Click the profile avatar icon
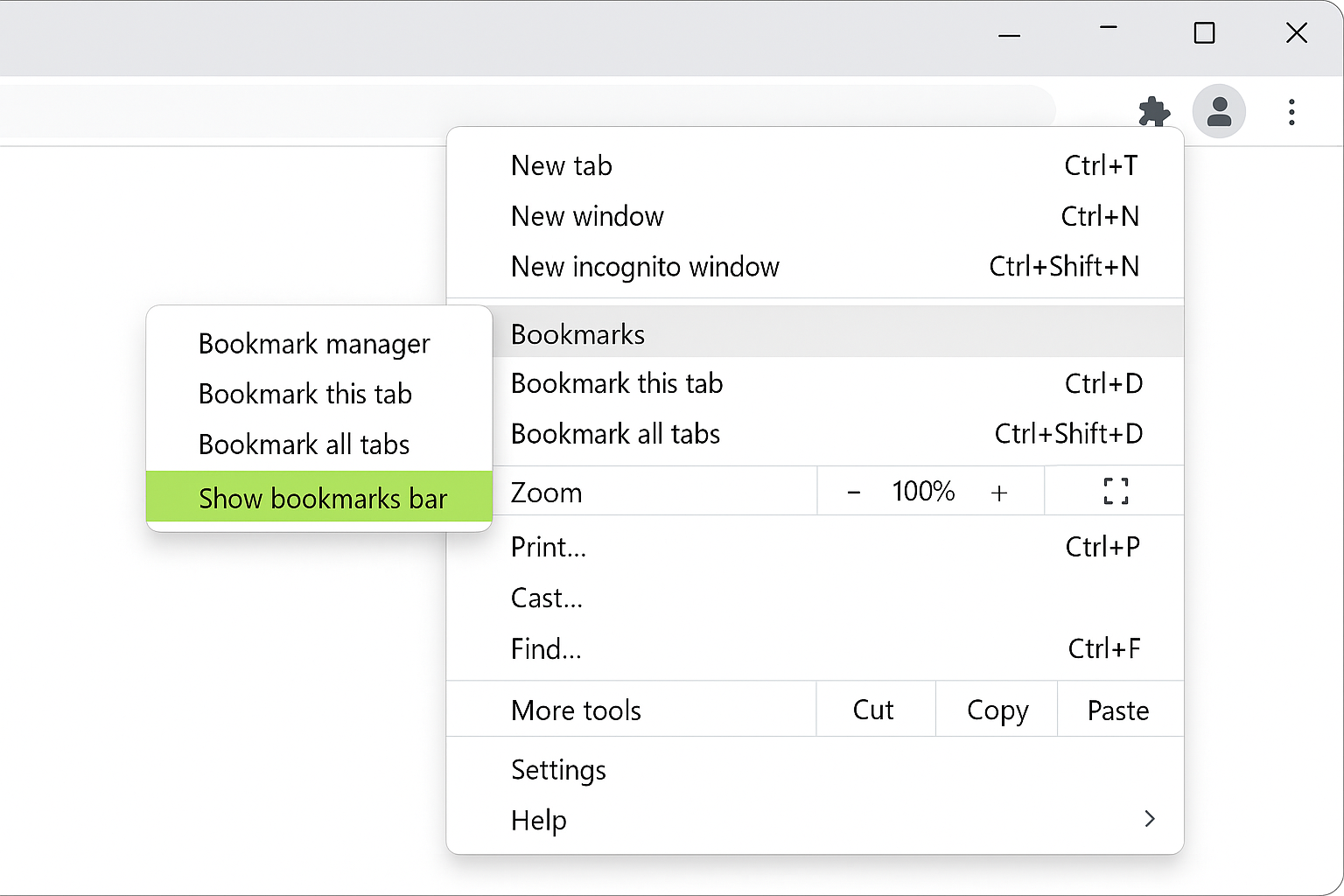This screenshot has width=1344, height=896. pos(1219,112)
